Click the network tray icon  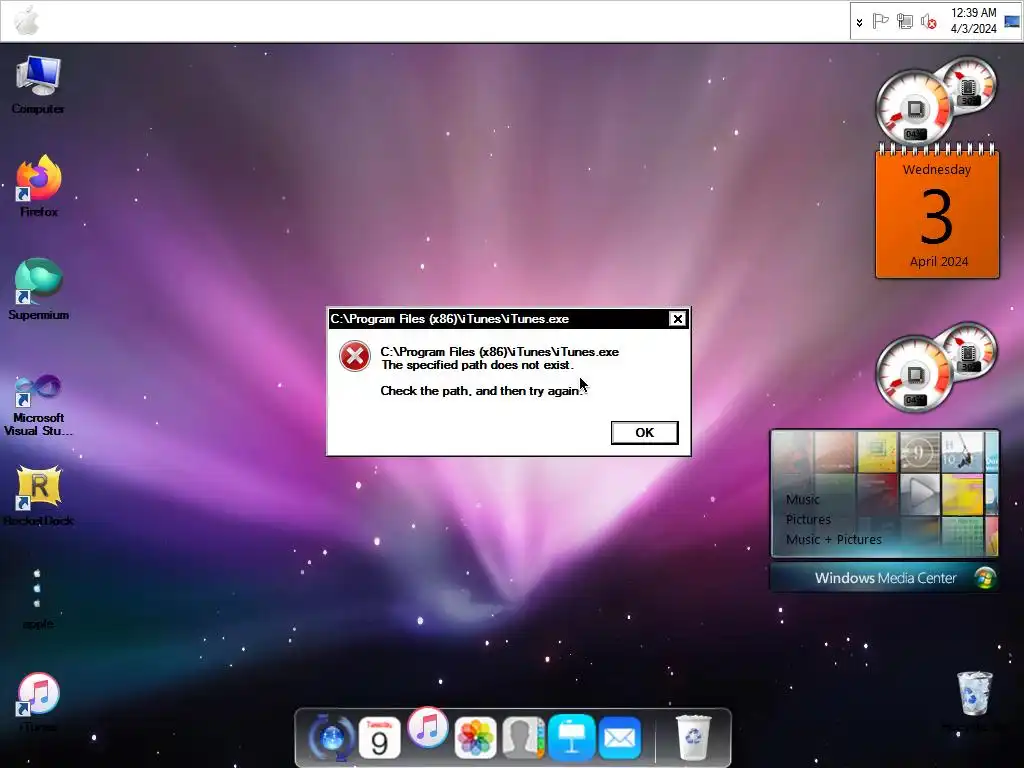[904, 21]
